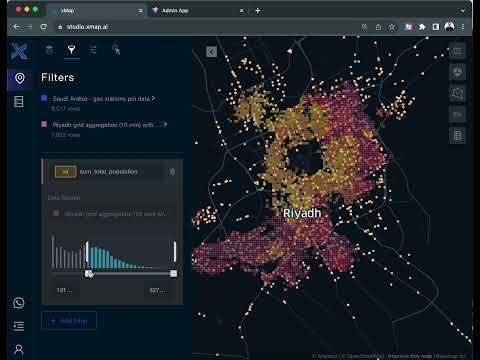Show the map legend control
Screen dimensions: 480x360
click(x=457, y=136)
